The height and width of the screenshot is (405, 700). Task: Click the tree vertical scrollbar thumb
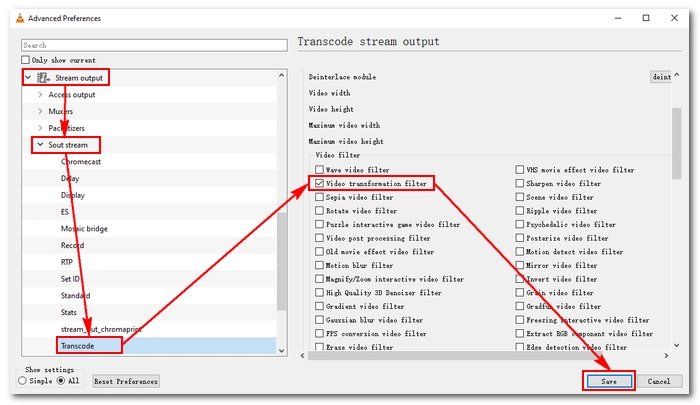[281, 261]
